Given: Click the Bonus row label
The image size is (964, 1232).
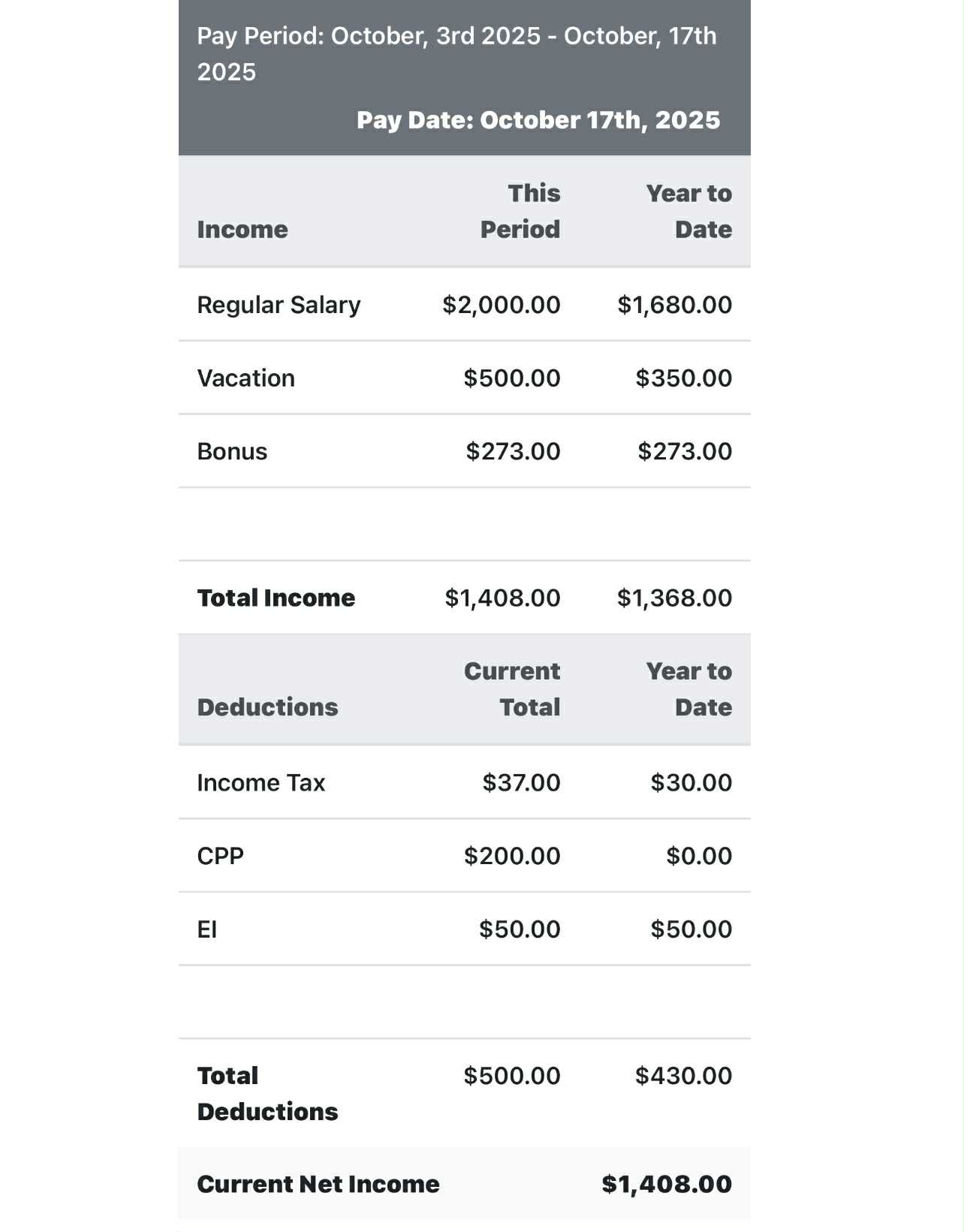Looking at the screenshot, I should coord(232,451).
